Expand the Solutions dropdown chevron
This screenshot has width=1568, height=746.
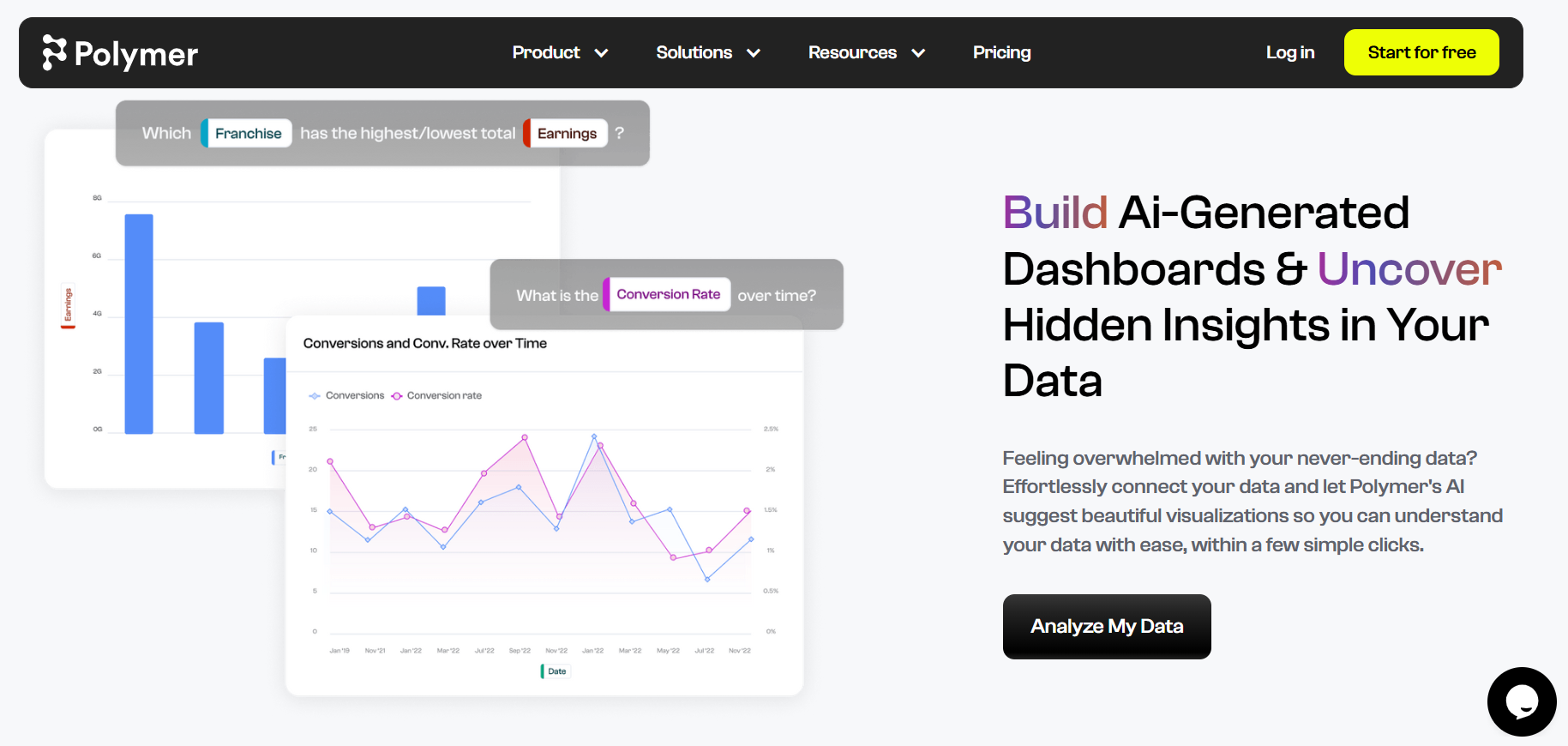754,53
